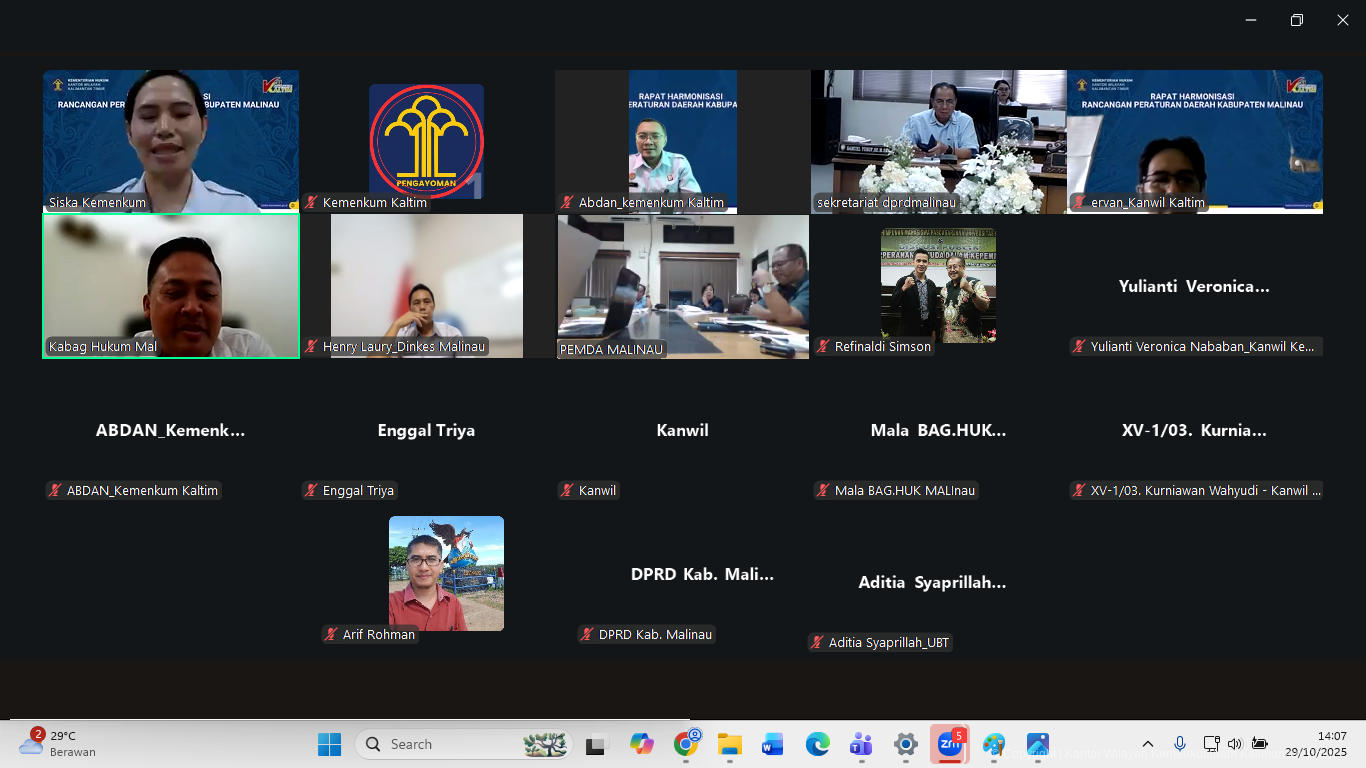Show hidden system tray icons
This screenshot has width=1366, height=768.
1148,744
